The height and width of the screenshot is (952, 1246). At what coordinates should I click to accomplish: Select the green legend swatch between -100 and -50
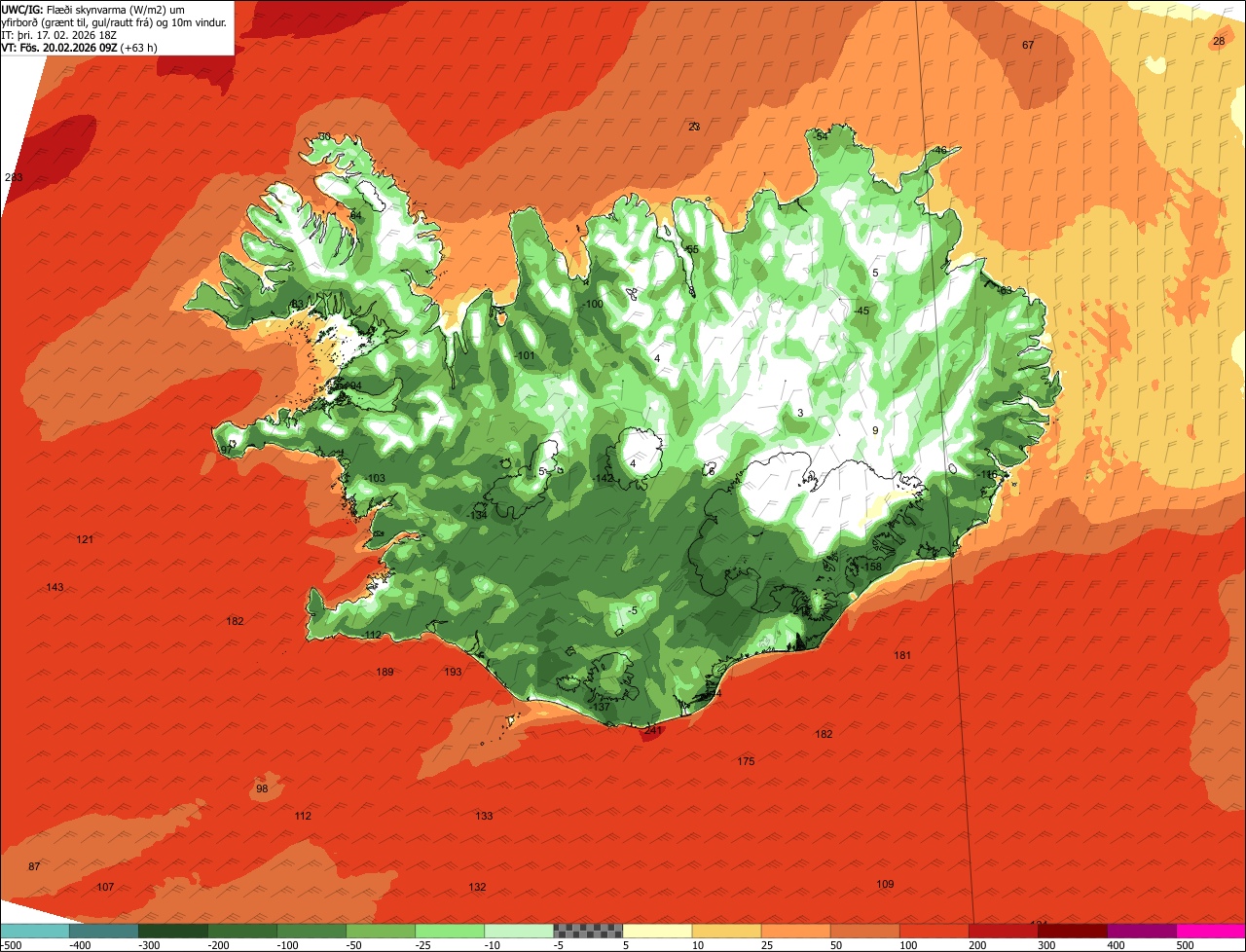[x=311, y=931]
